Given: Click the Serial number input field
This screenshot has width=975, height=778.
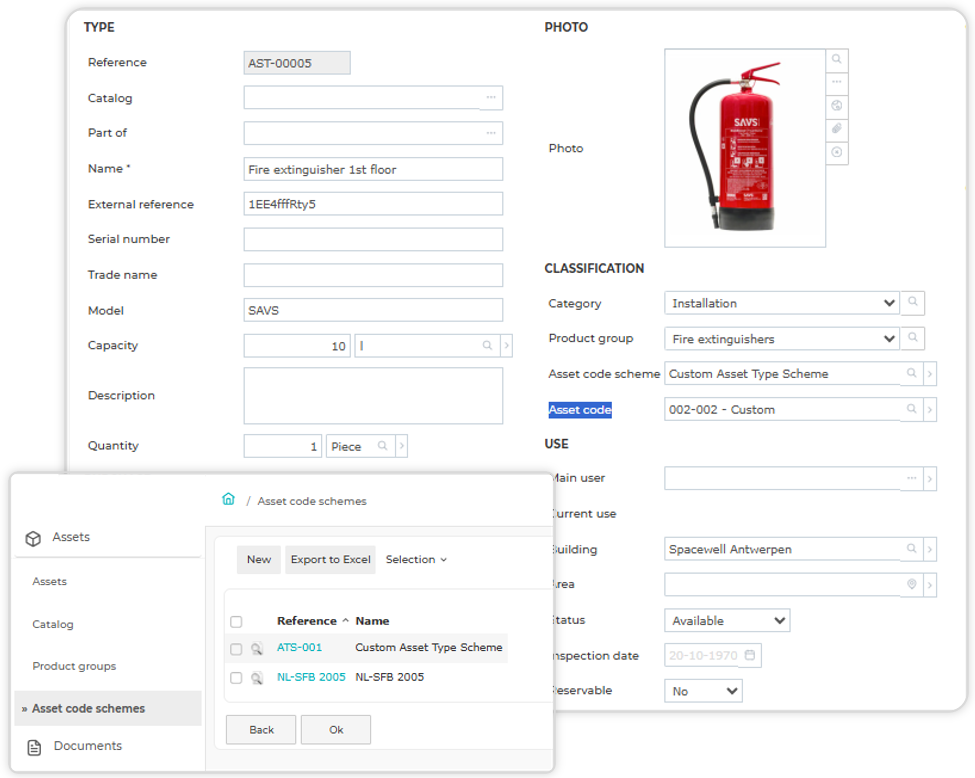Looking at the screenshot, I should (x=373, y=239).
